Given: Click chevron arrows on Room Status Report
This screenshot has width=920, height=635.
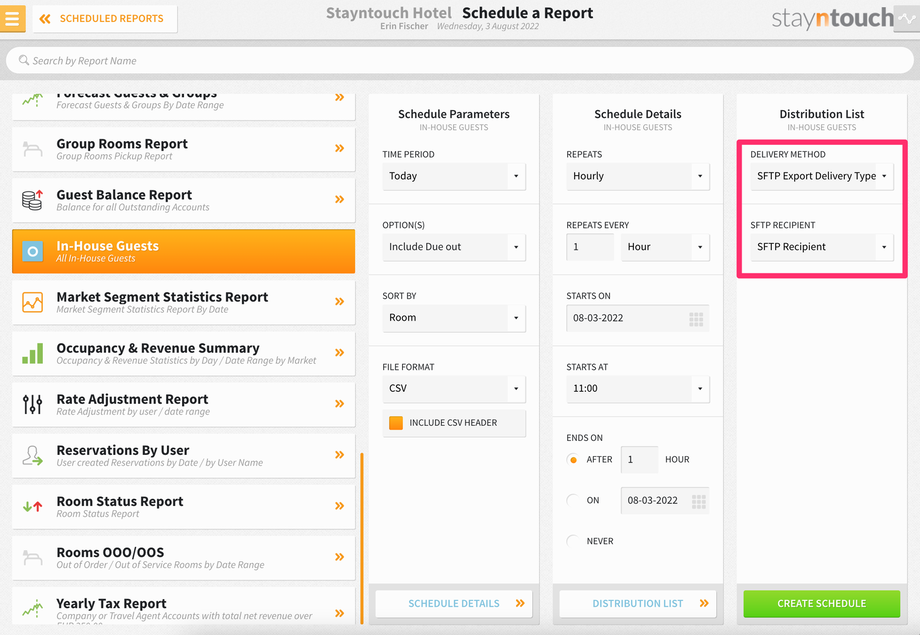Looking at the screenshot, I should [x=339, y=506].
